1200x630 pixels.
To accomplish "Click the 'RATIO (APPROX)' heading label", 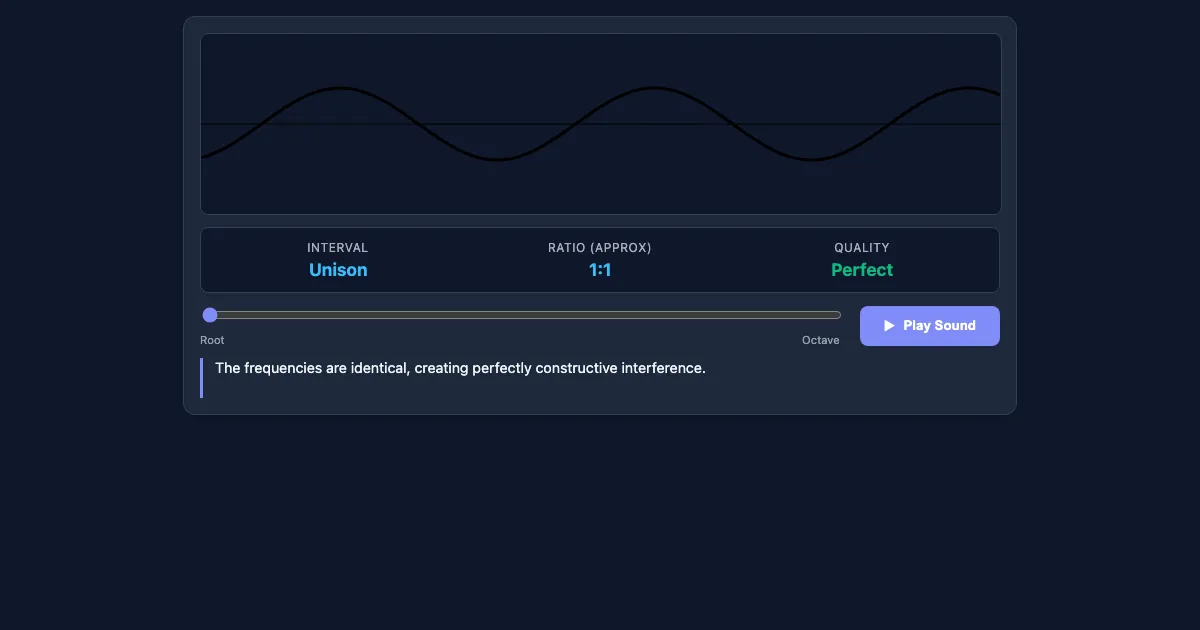I will pos(600,248).
